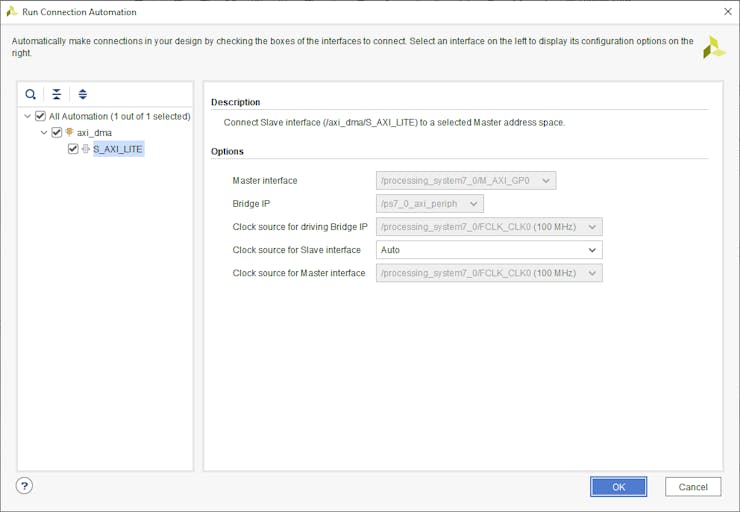Viewport: 740px width, 512px height.
Task: Close the Run Connection Automation dialog
Action: coord(727,12)
